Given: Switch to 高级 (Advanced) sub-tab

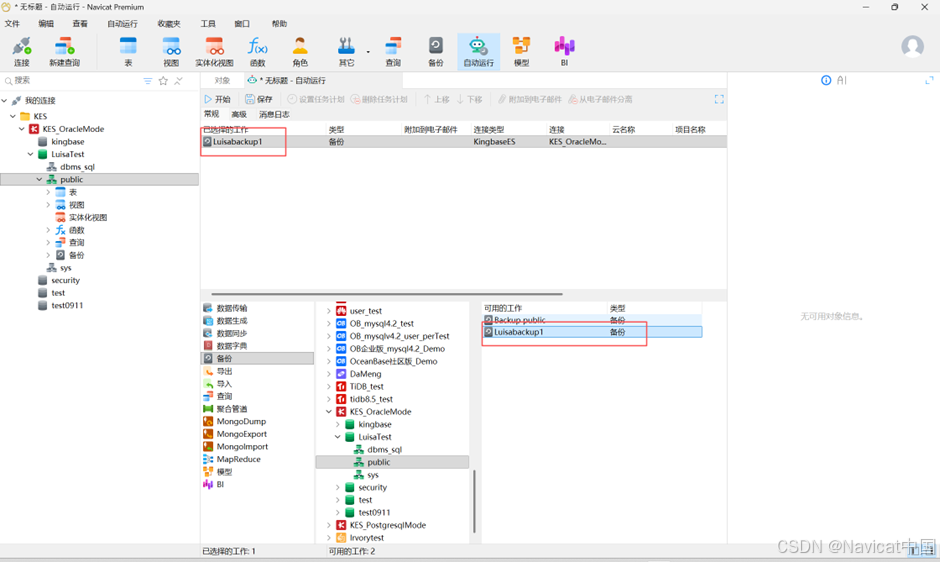Looking at the screenshot, I should [x=239, y=114].
